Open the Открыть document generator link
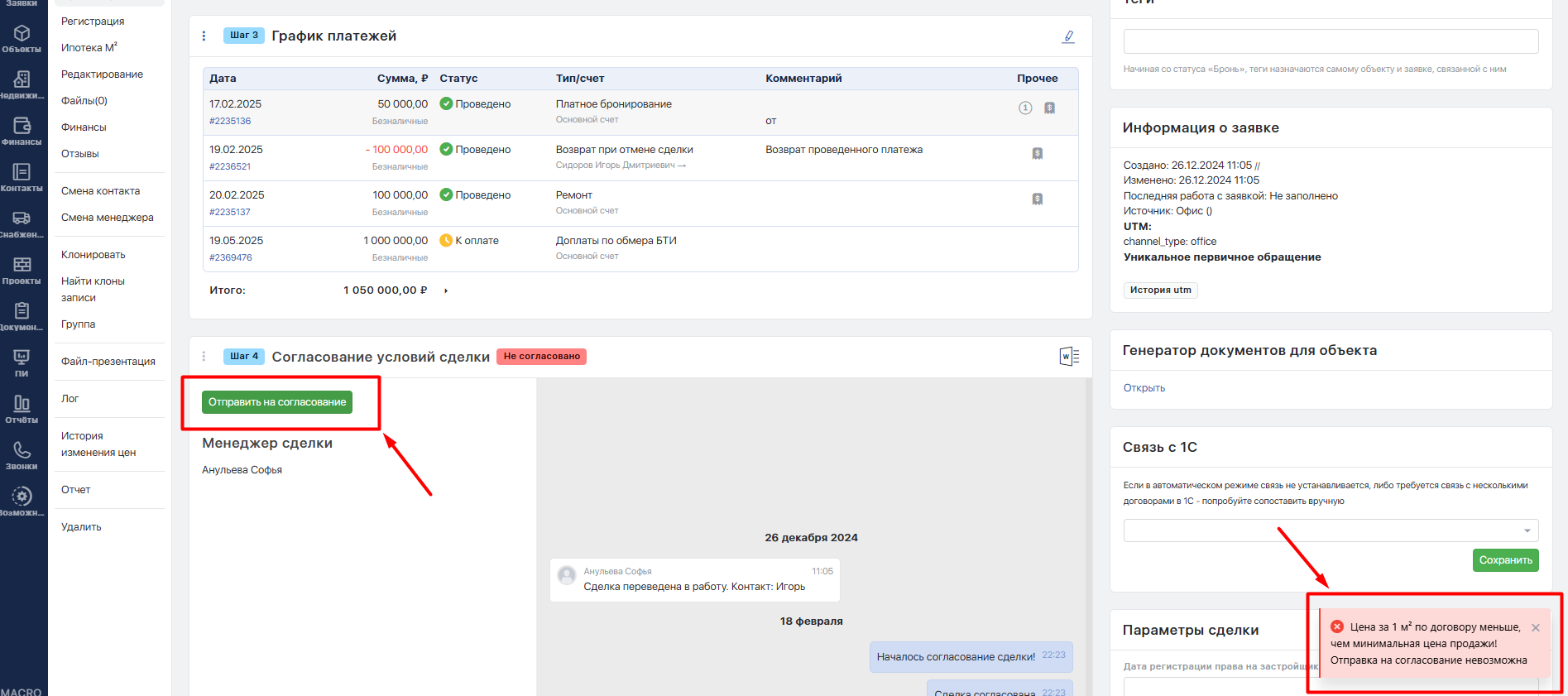1568x696 pixels. tap(1144, 388)
